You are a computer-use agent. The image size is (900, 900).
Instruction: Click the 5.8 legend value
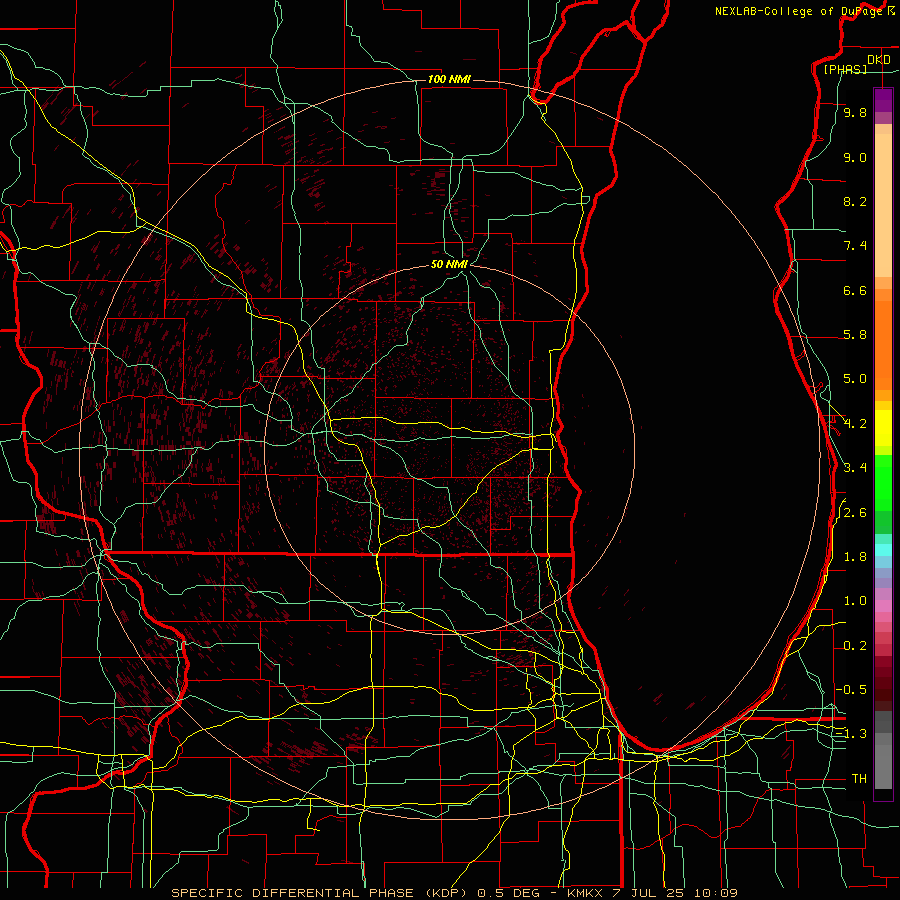pos(855,335)
